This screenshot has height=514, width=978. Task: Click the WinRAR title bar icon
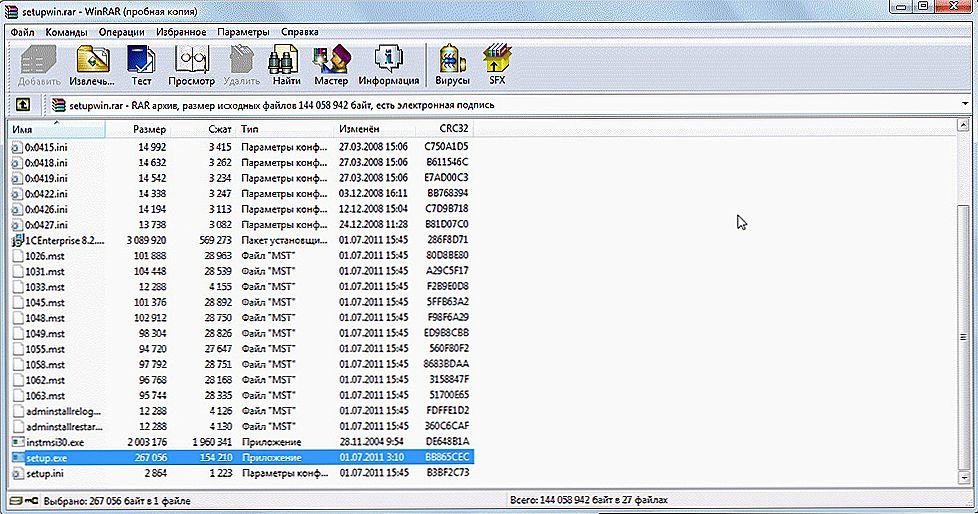[11, 11]
